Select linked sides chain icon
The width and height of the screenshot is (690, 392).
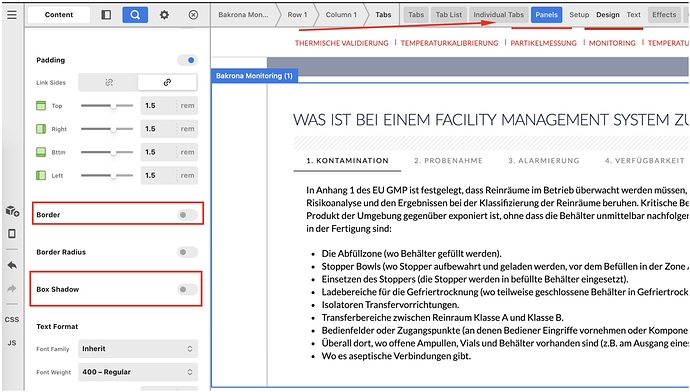(x=167, y=82)
